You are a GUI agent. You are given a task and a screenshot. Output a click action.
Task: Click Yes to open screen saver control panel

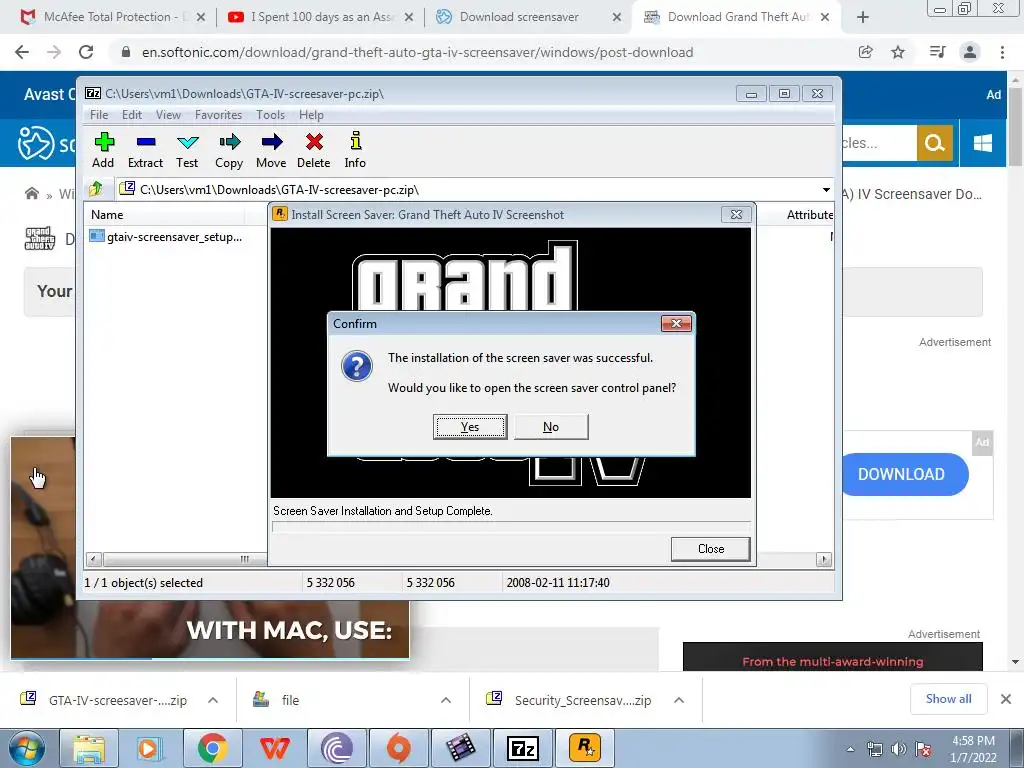[470, 427]
